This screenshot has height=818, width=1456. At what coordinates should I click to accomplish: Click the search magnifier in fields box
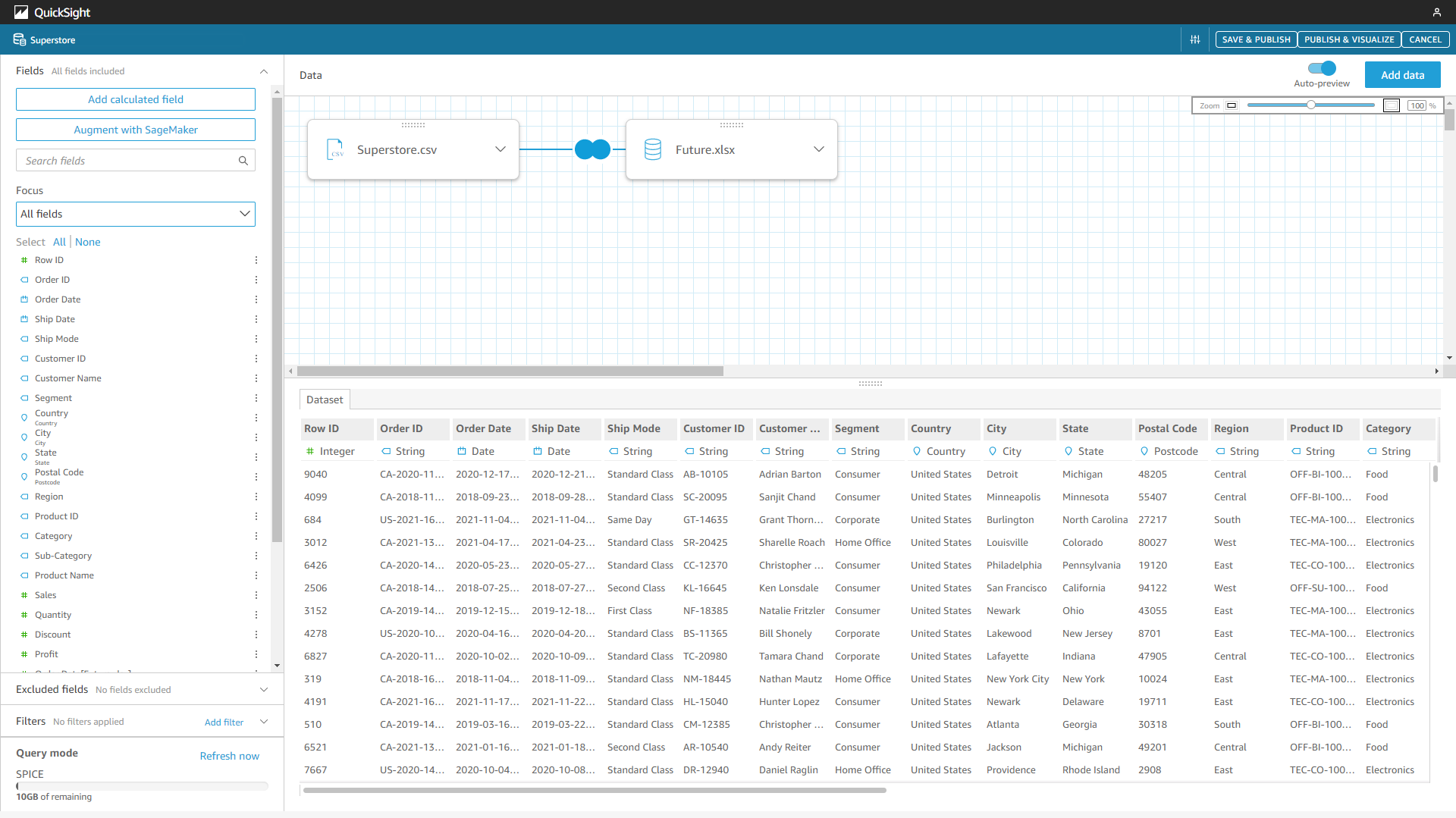click(x=243, y=161)
